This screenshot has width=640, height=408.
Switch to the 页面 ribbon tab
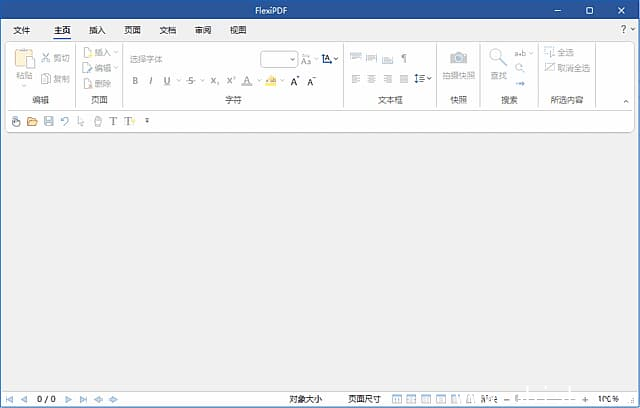pos(132,30)
